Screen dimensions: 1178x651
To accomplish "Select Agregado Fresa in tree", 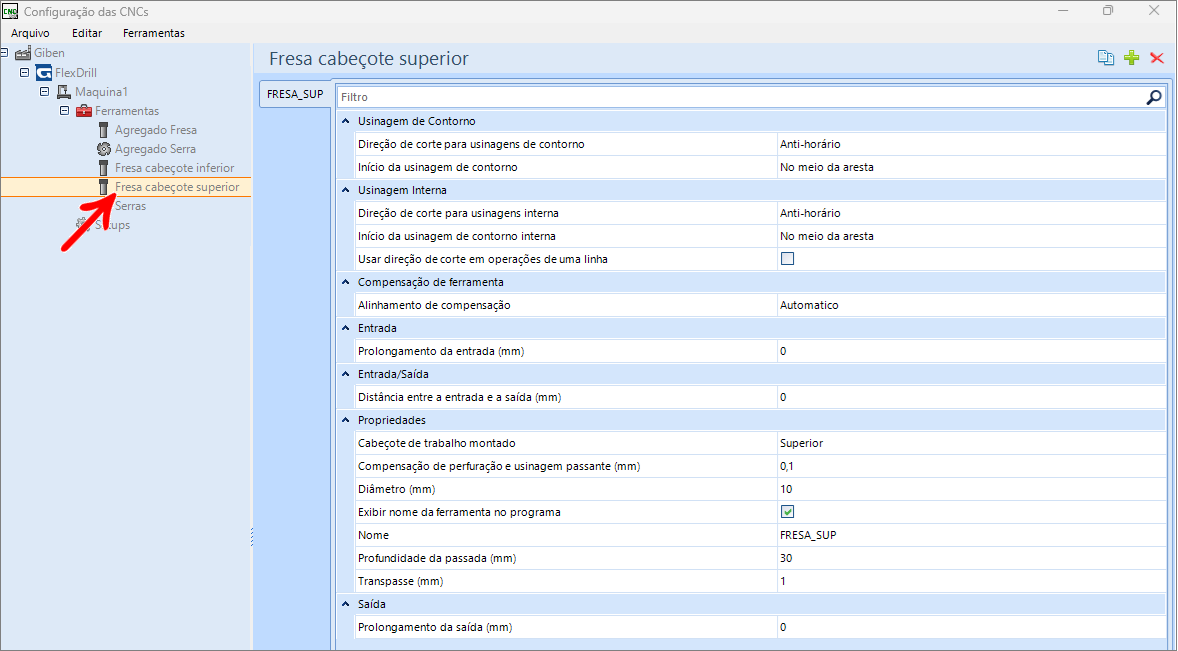I will pos(155,130).
